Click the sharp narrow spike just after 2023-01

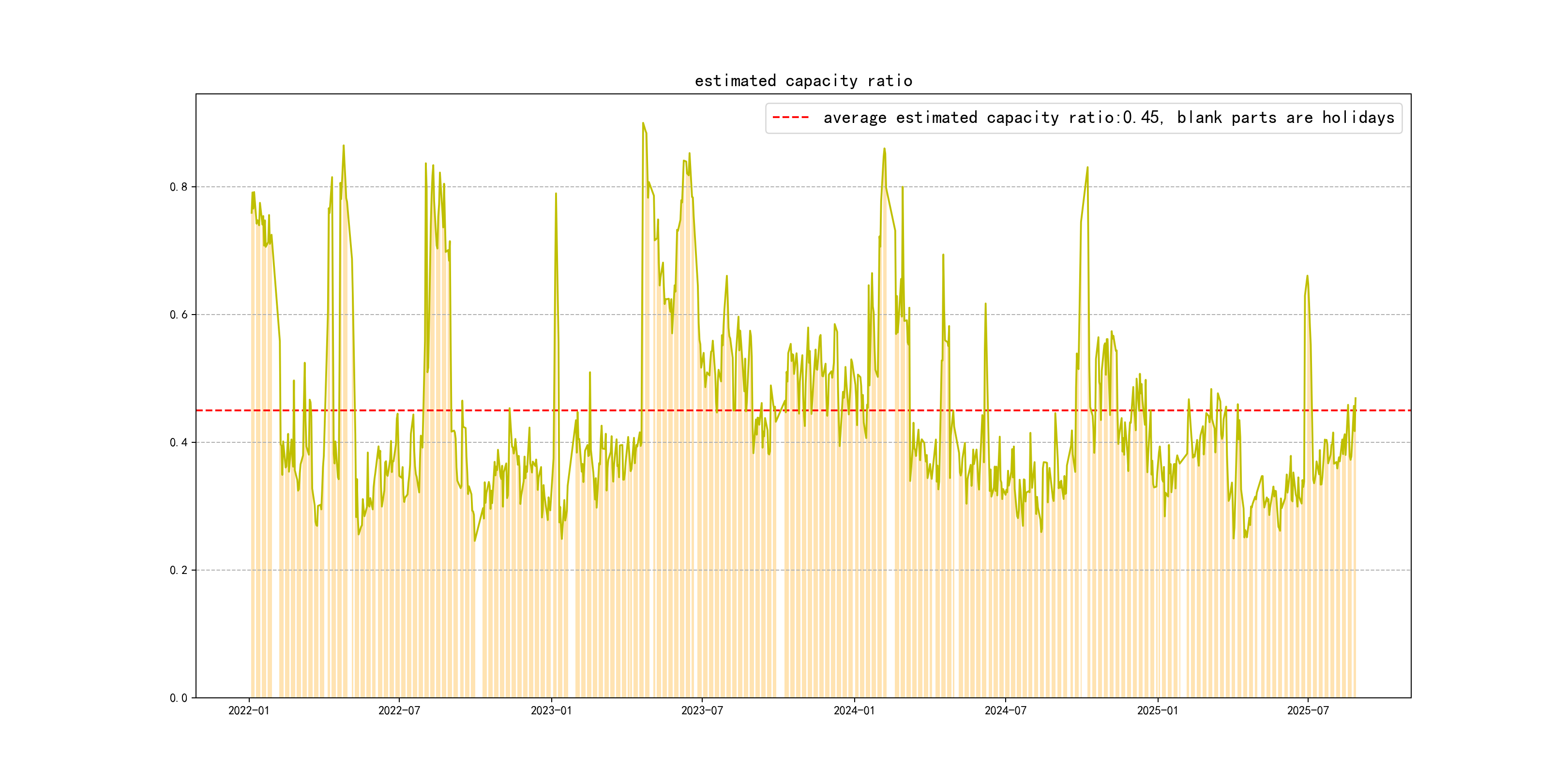tap(556, 194)
